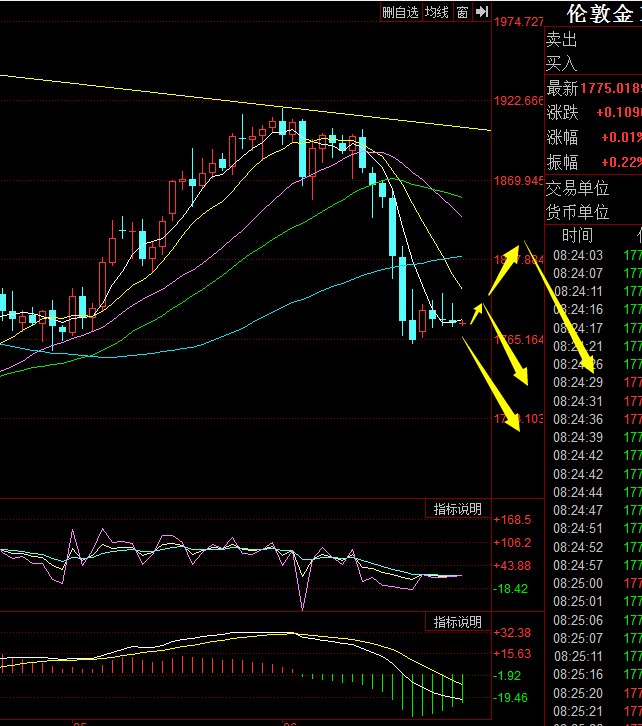Image resolution: width=642 pixels, height=726 pixels.
Task: Click the -1.92 MACD scale value
Action: coord(507,676)
